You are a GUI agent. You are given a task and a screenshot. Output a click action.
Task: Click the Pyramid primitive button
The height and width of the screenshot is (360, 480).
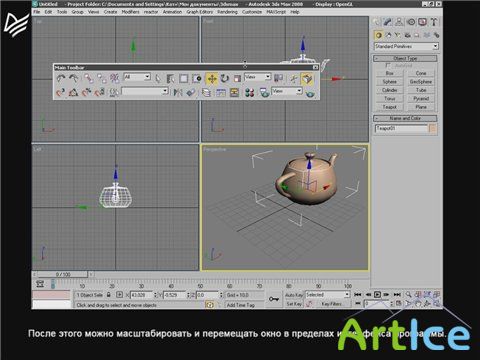click(421, 99)
